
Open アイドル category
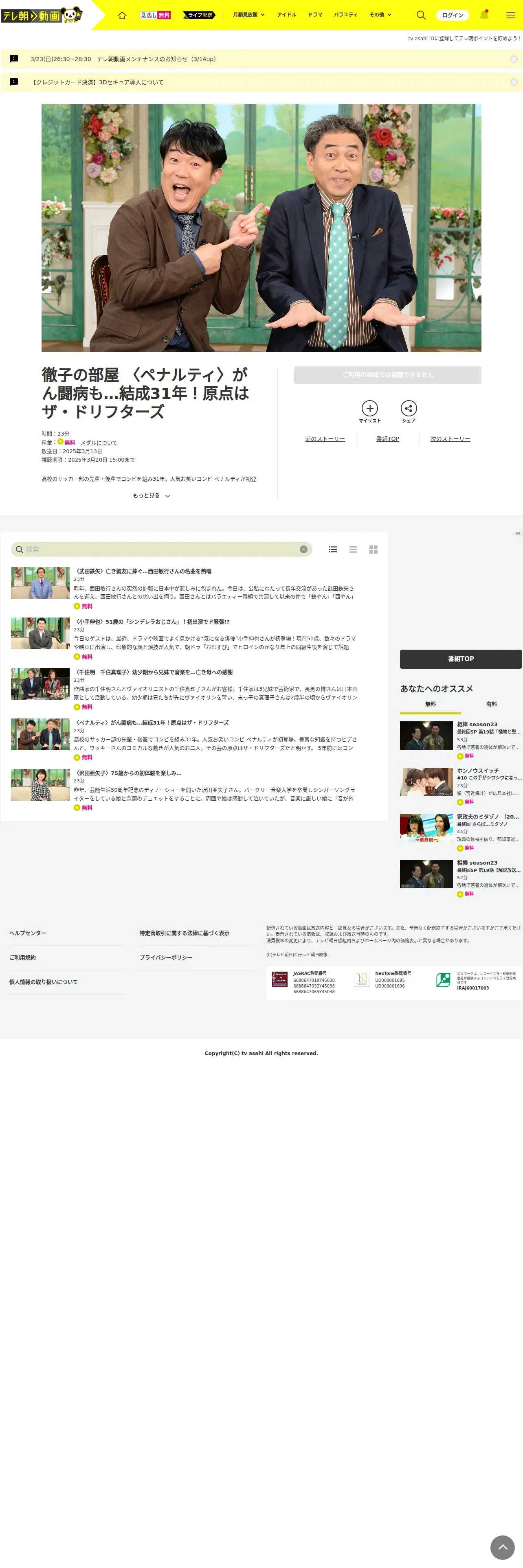tap(287, 15)
